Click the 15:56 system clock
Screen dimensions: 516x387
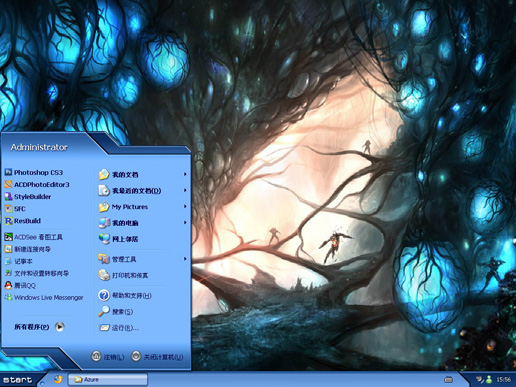503,379
